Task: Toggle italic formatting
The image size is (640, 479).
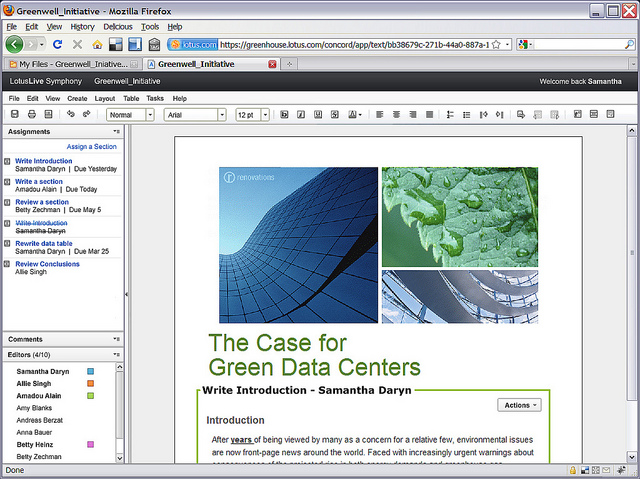Action: tap(301, 115)
